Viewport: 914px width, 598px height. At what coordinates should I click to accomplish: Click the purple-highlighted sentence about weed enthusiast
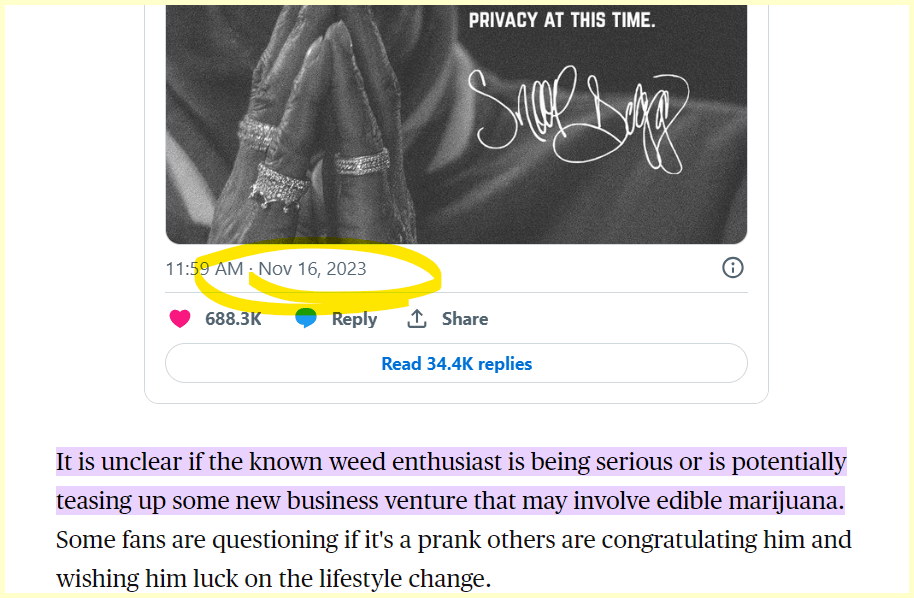(450, 463)
